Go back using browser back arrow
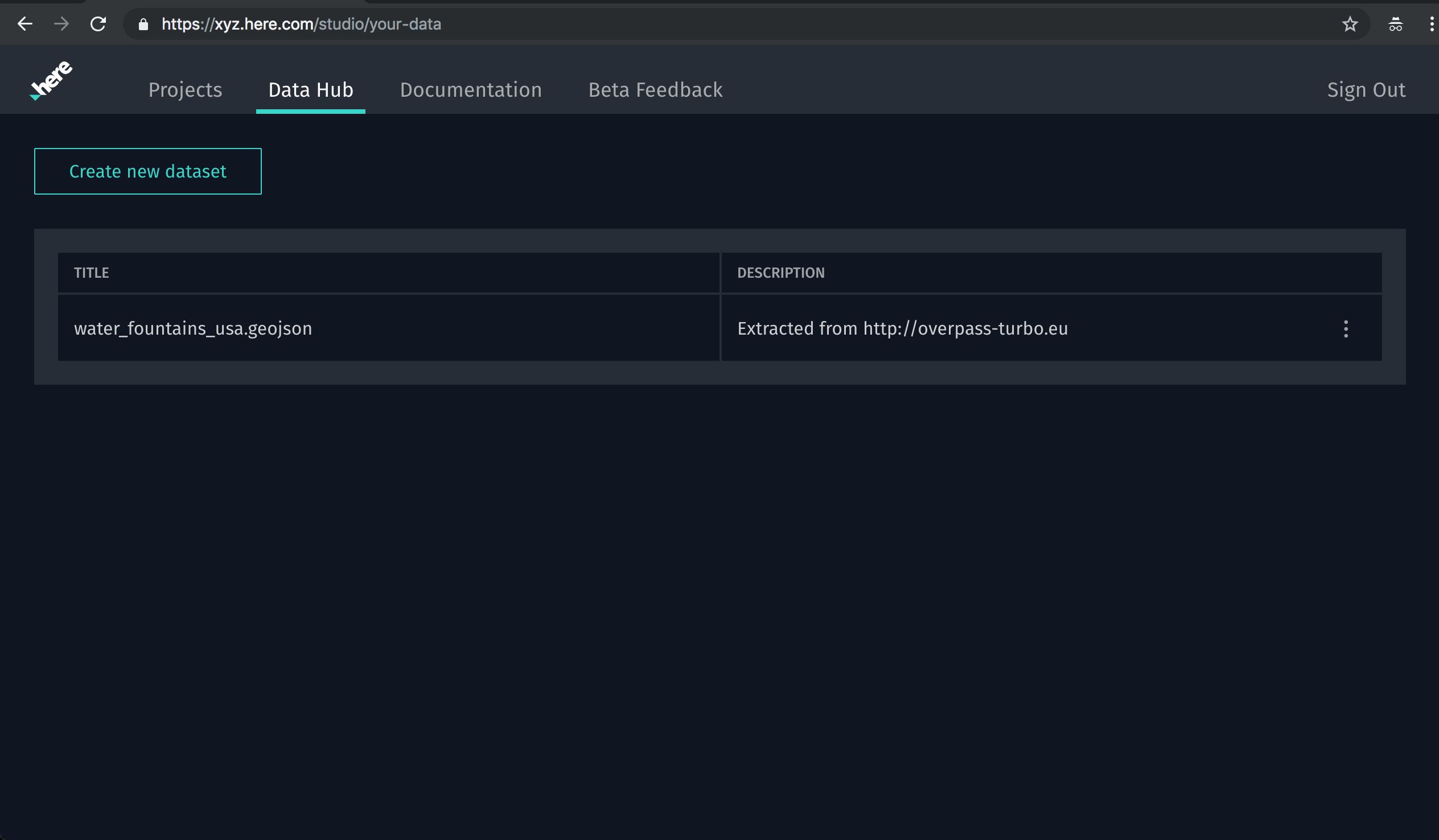Viewport: 1439px width, 840px height. tap(25, 24)
